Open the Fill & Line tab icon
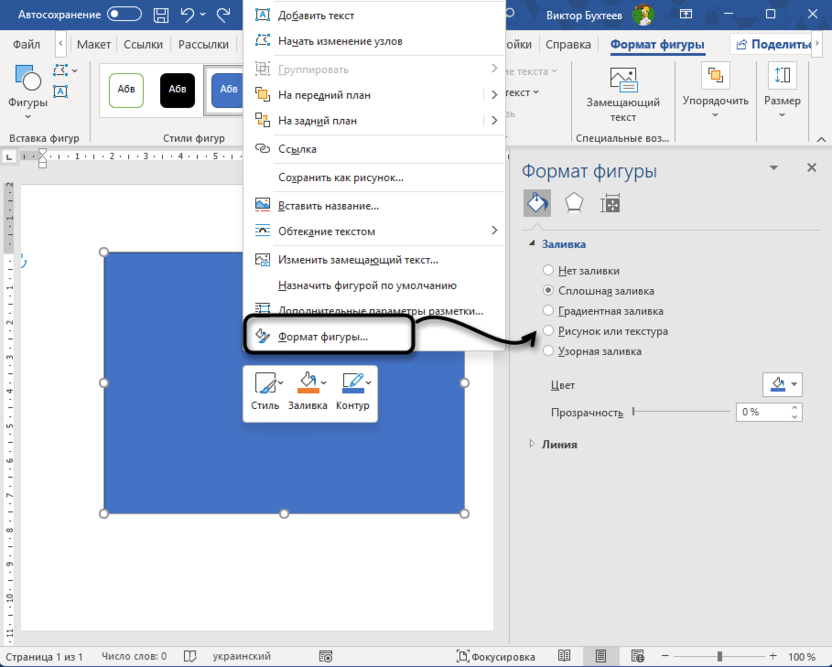Screen dimensions: 832x667 coord(537,204)
